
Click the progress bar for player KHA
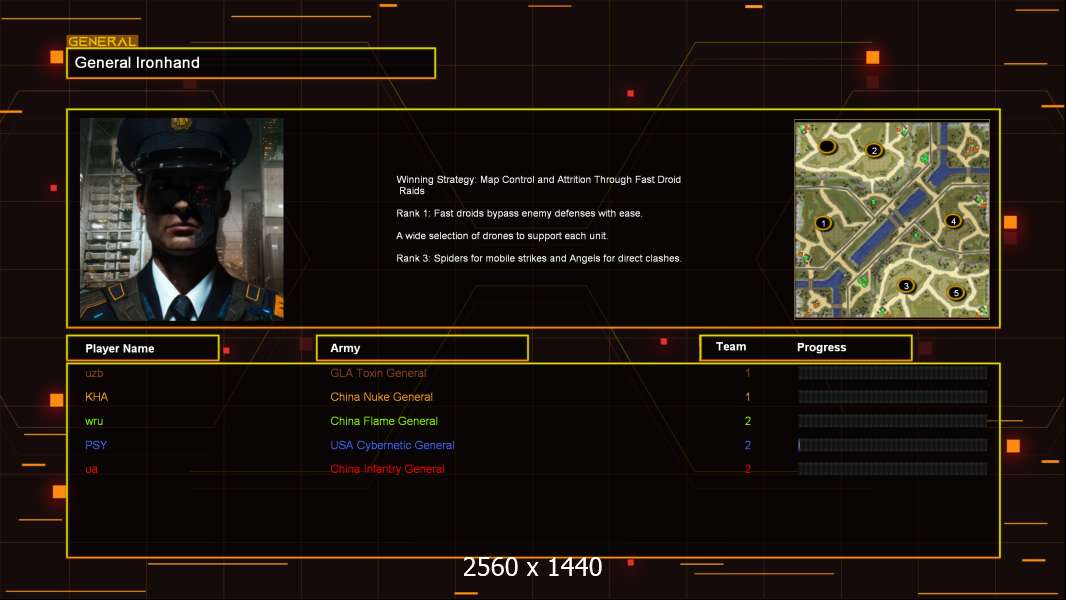tap(893, 397)
